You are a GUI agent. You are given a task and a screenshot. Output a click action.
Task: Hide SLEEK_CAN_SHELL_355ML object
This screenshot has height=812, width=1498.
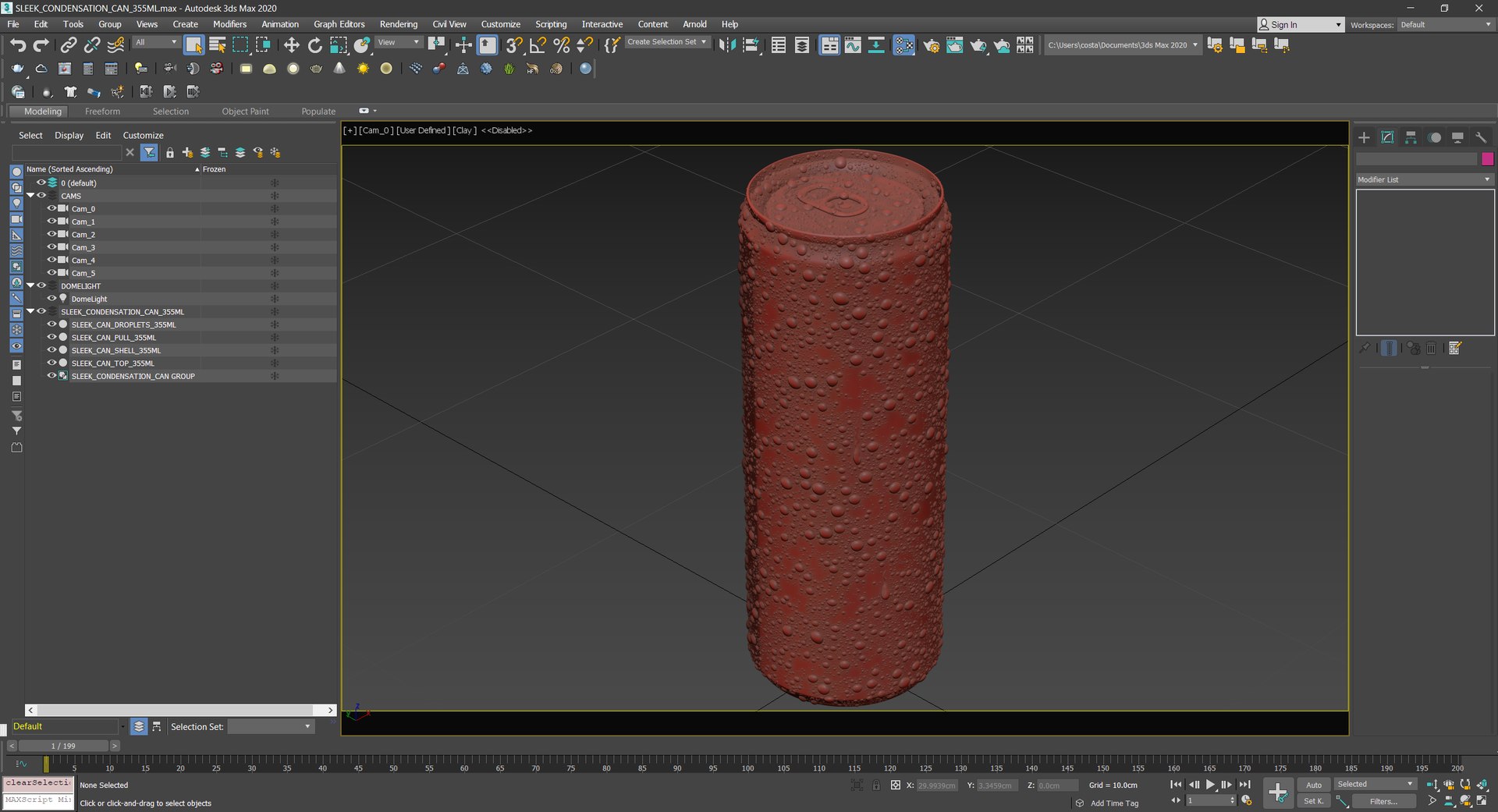(x=51, y=350)
